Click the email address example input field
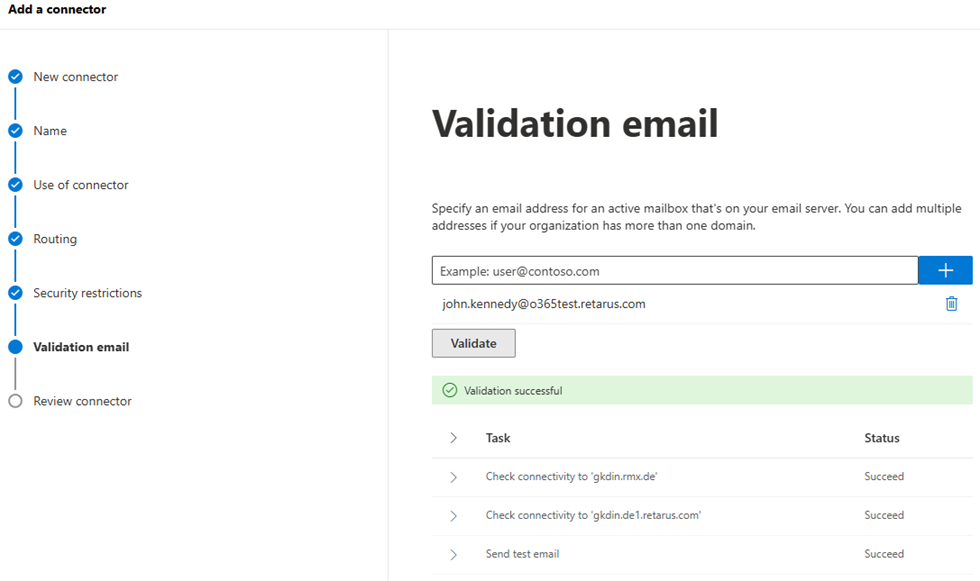 click(x=674, y=271)
